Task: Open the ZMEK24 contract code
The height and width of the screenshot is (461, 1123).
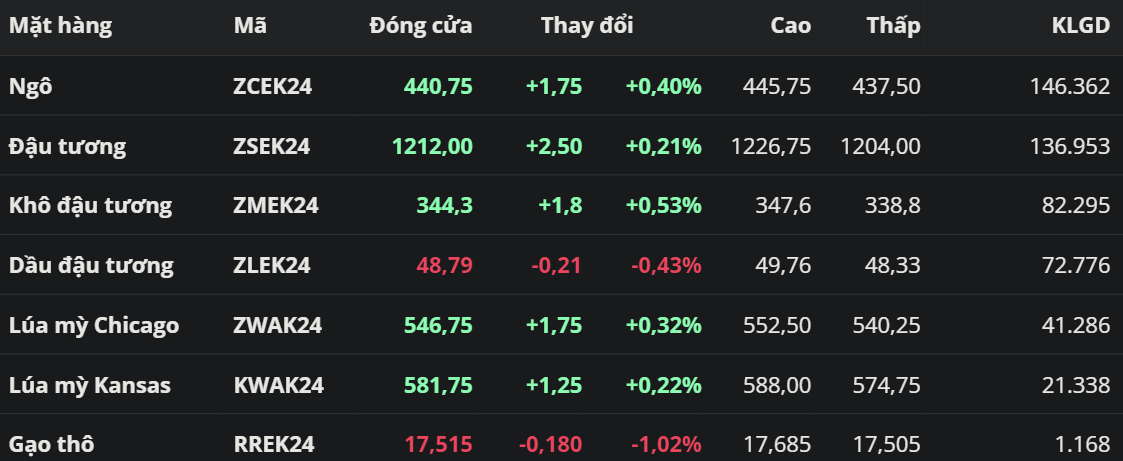Action: point(276,206)
